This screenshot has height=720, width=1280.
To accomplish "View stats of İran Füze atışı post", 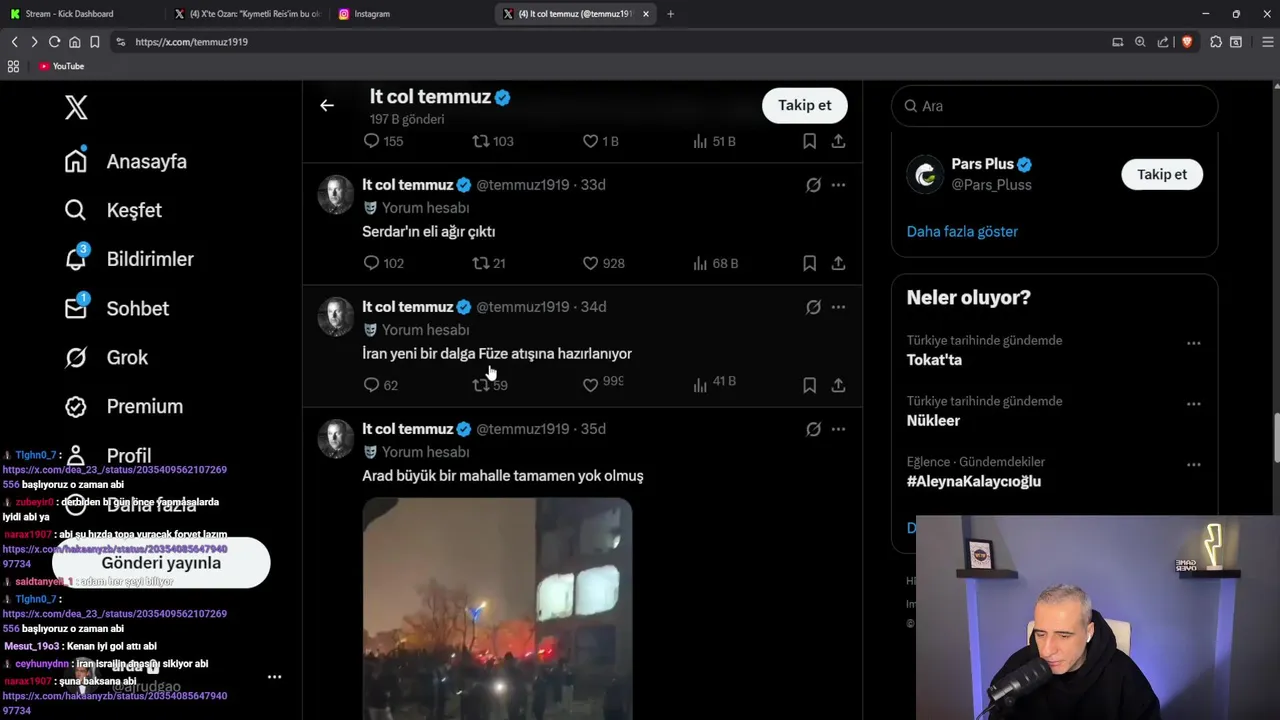I will pos(714,384).
